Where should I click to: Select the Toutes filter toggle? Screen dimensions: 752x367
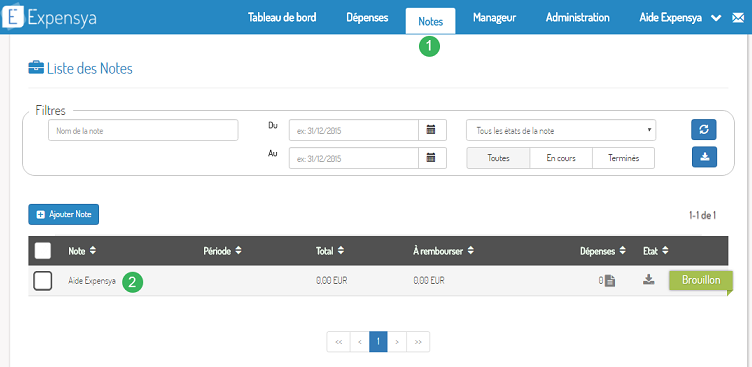click(x=498, y=158)
